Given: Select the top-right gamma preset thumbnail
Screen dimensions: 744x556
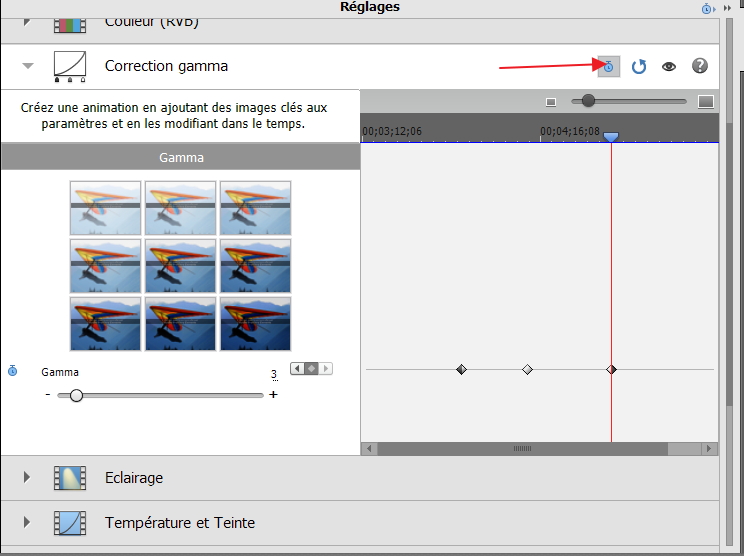Looking at the screenshot, I should click(x=255, y=208).
